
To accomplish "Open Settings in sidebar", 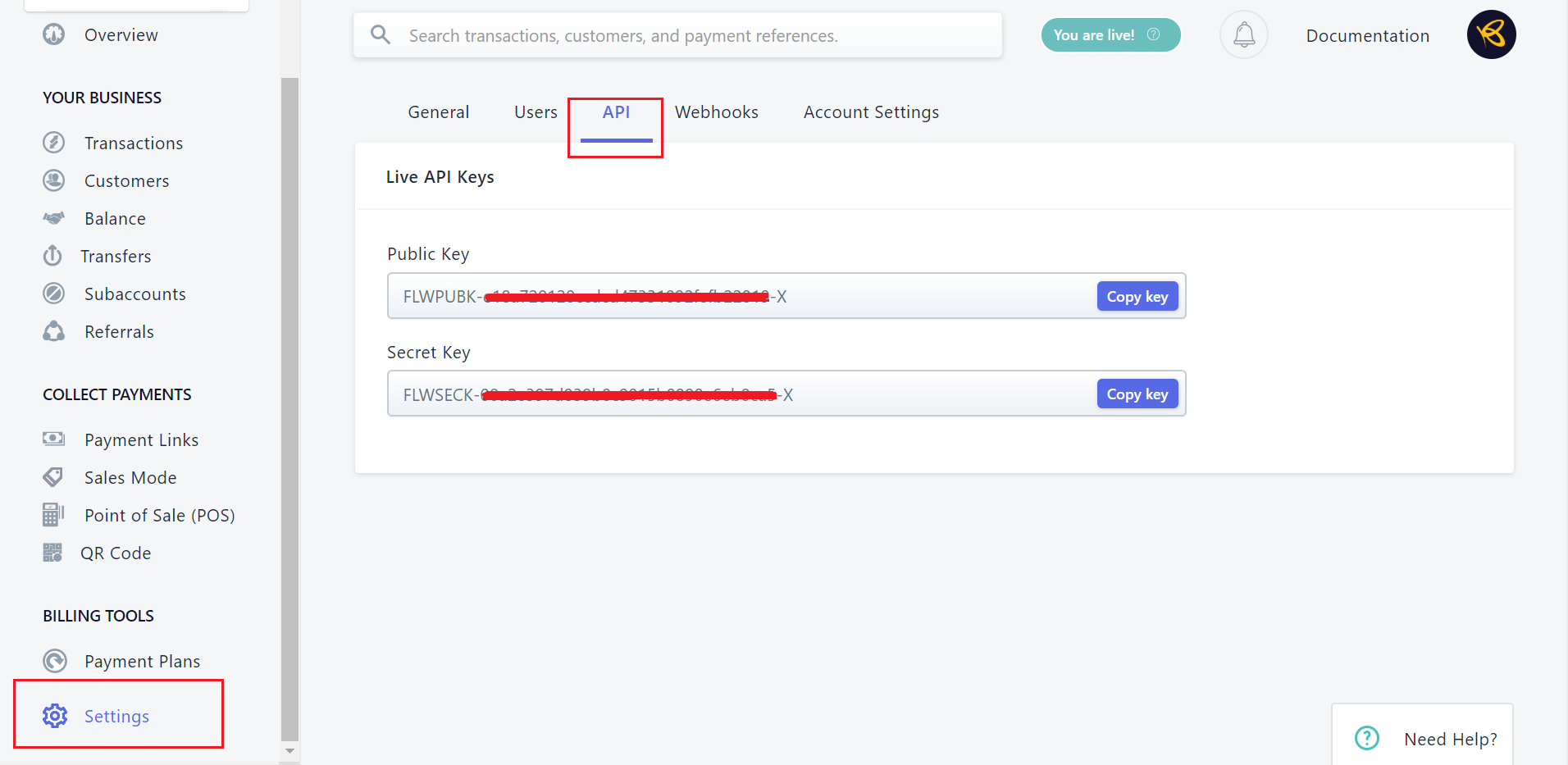I will tap(116, 716).
